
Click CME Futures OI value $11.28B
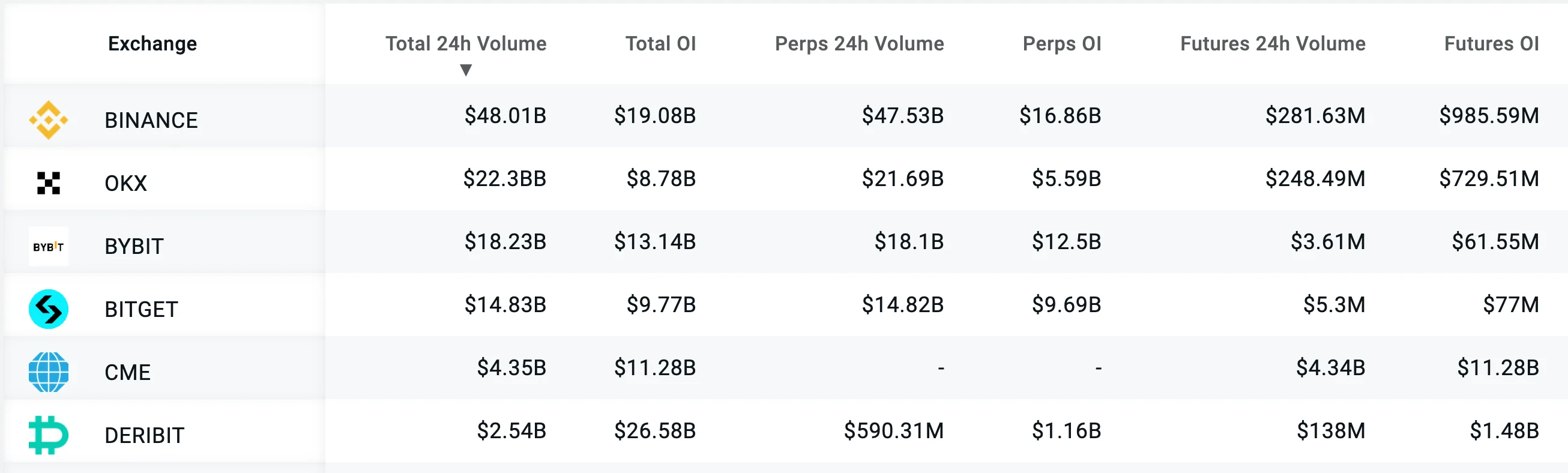[x=1497, y=368]
